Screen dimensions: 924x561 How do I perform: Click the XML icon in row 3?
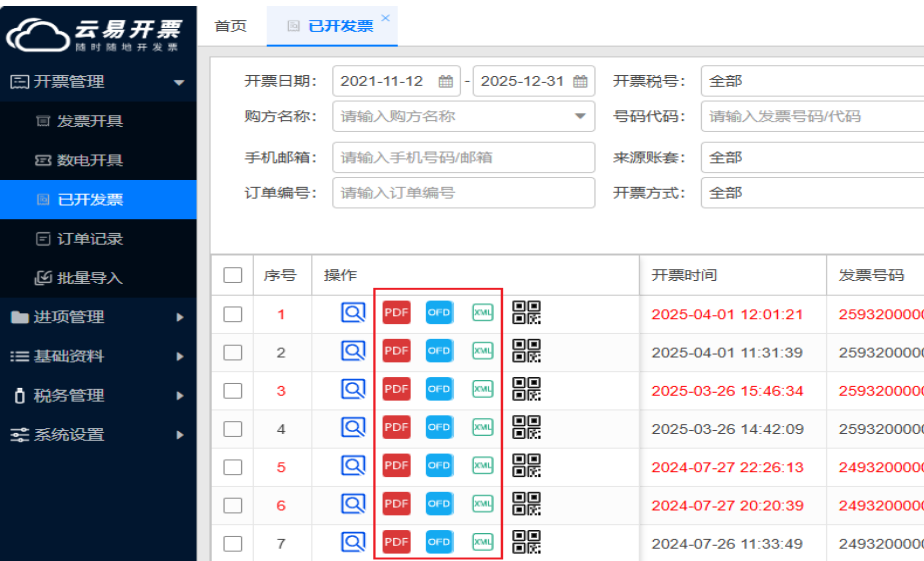(482, 389)
